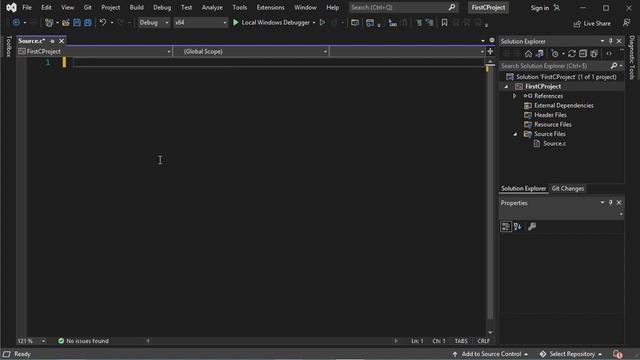
Task: Switch to the Git Changes tab
Action: tap(568, 189)
